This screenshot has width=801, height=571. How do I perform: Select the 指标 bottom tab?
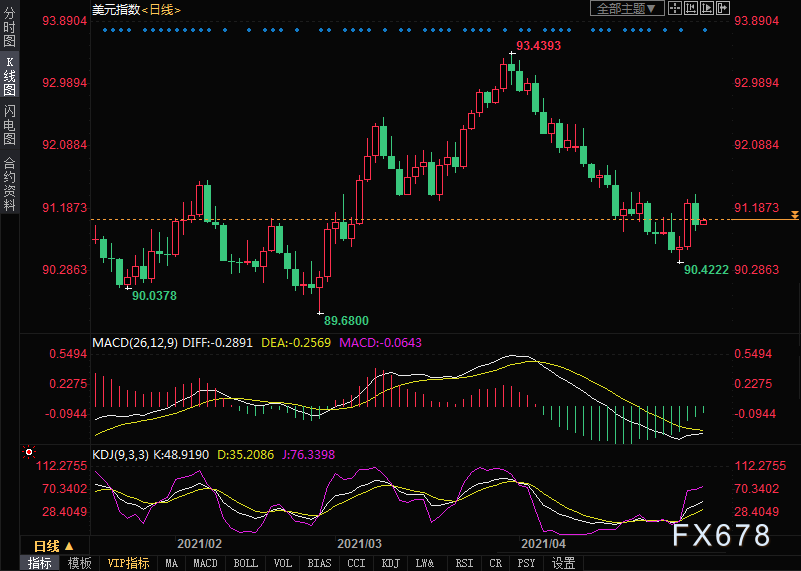[x=39, y=563]
